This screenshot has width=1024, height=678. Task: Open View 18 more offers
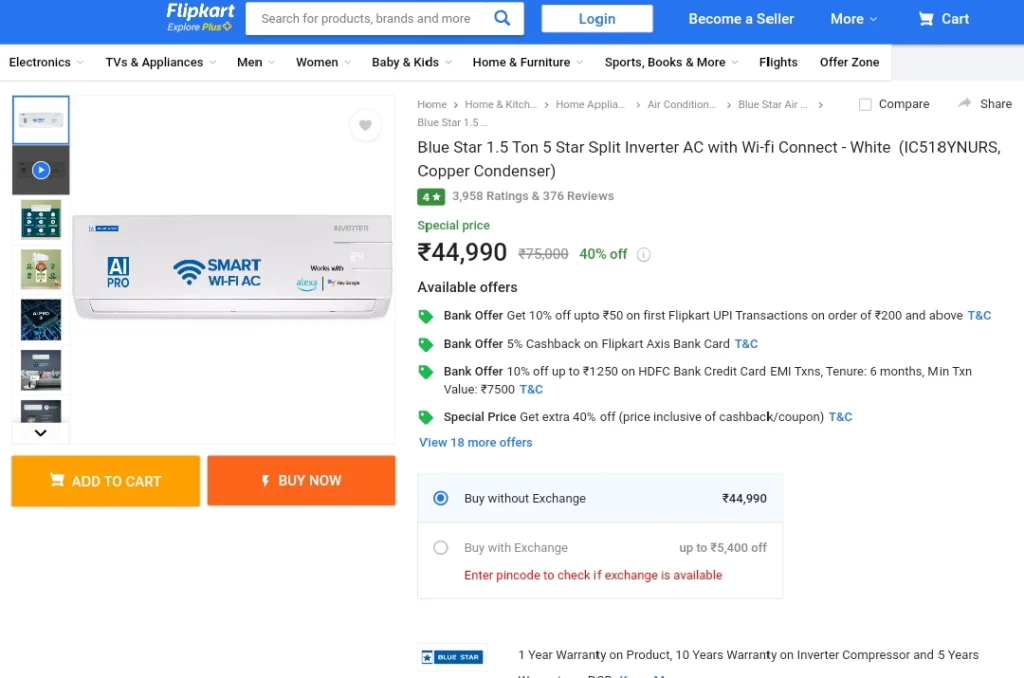[475, 442]
